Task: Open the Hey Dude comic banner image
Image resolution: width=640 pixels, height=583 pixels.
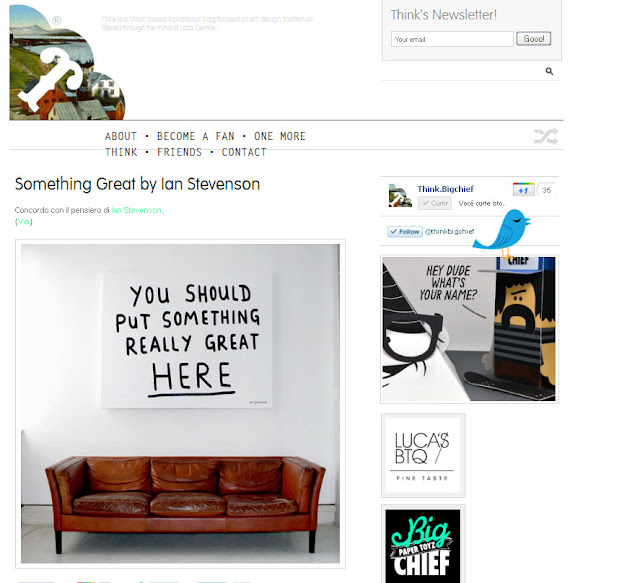Action: (x=469, y=329)
